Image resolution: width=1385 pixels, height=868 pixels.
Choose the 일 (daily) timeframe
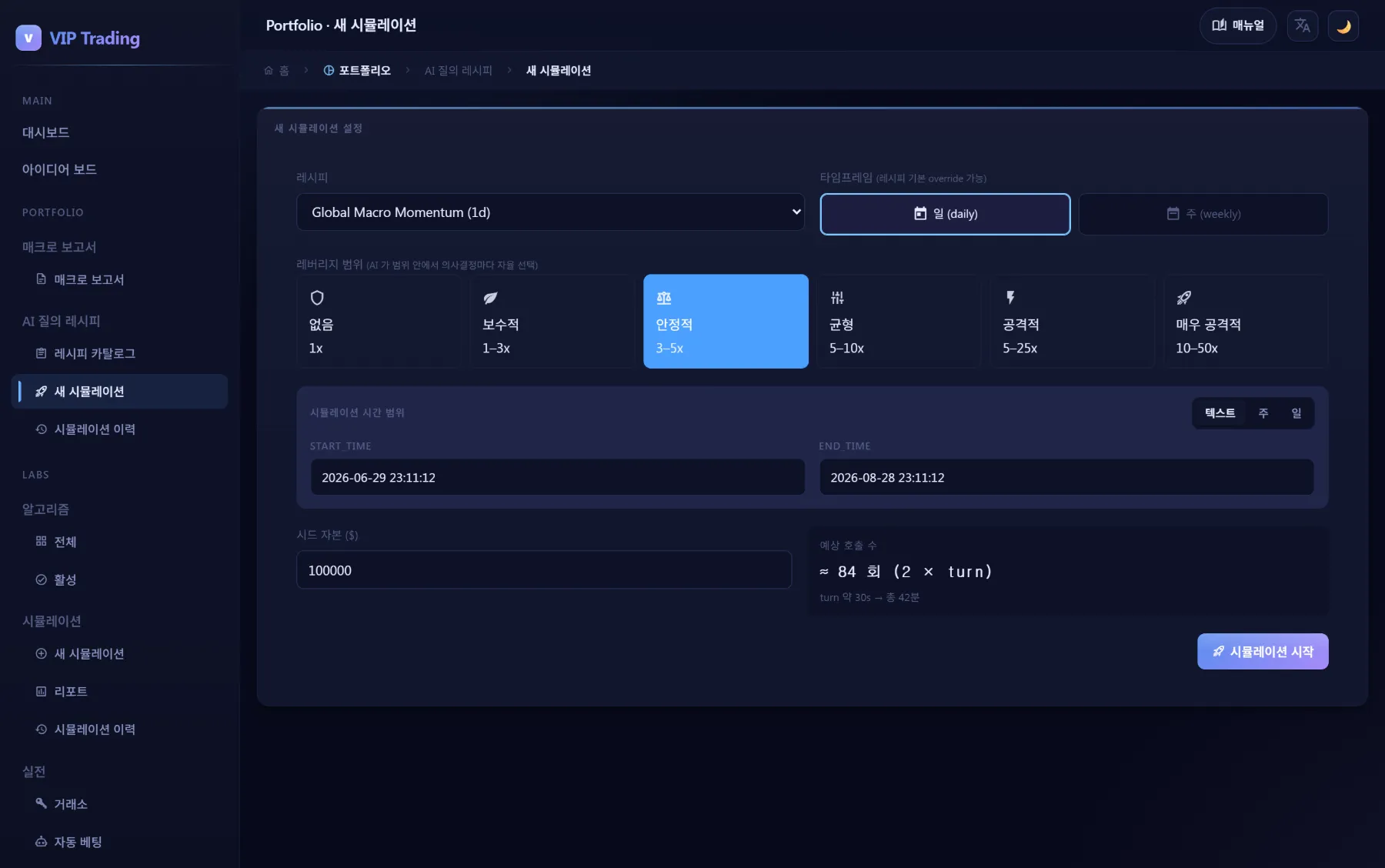point(945,214)
